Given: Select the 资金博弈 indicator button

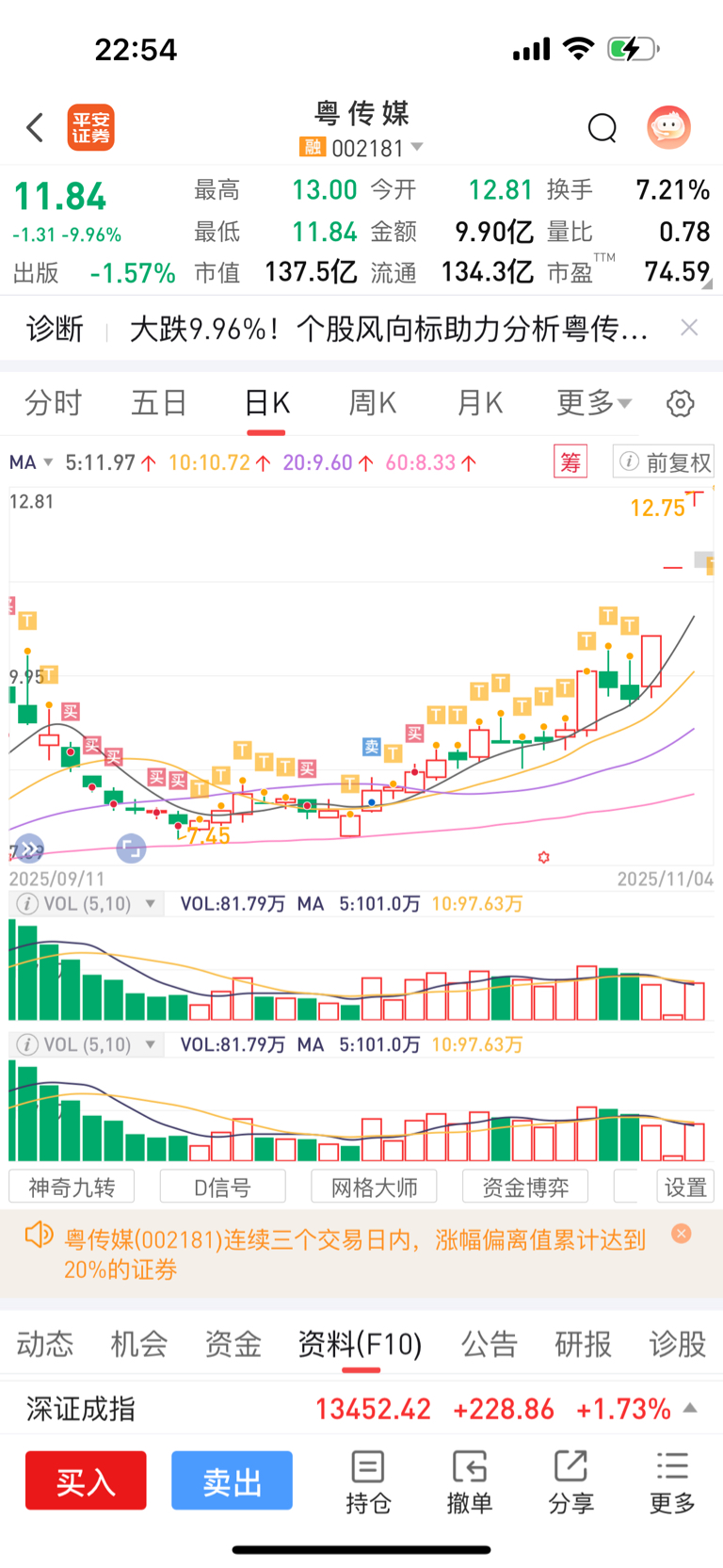Looking at the screenshot, I should 525,1187.
